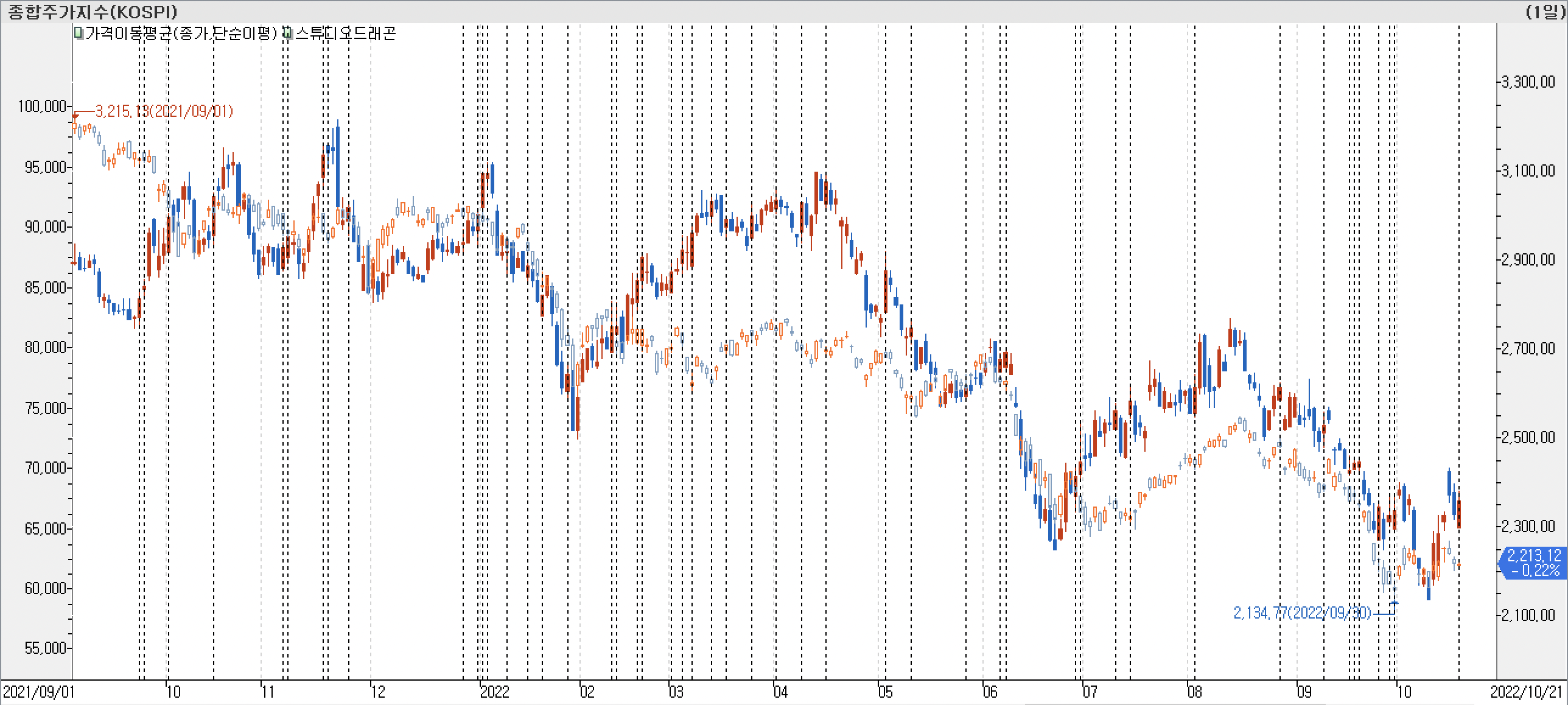The height and width of the screenshot is (705, 1568).
Task: Click the blue 2,213.12 current price tag
Action: tap(1533, 562)
